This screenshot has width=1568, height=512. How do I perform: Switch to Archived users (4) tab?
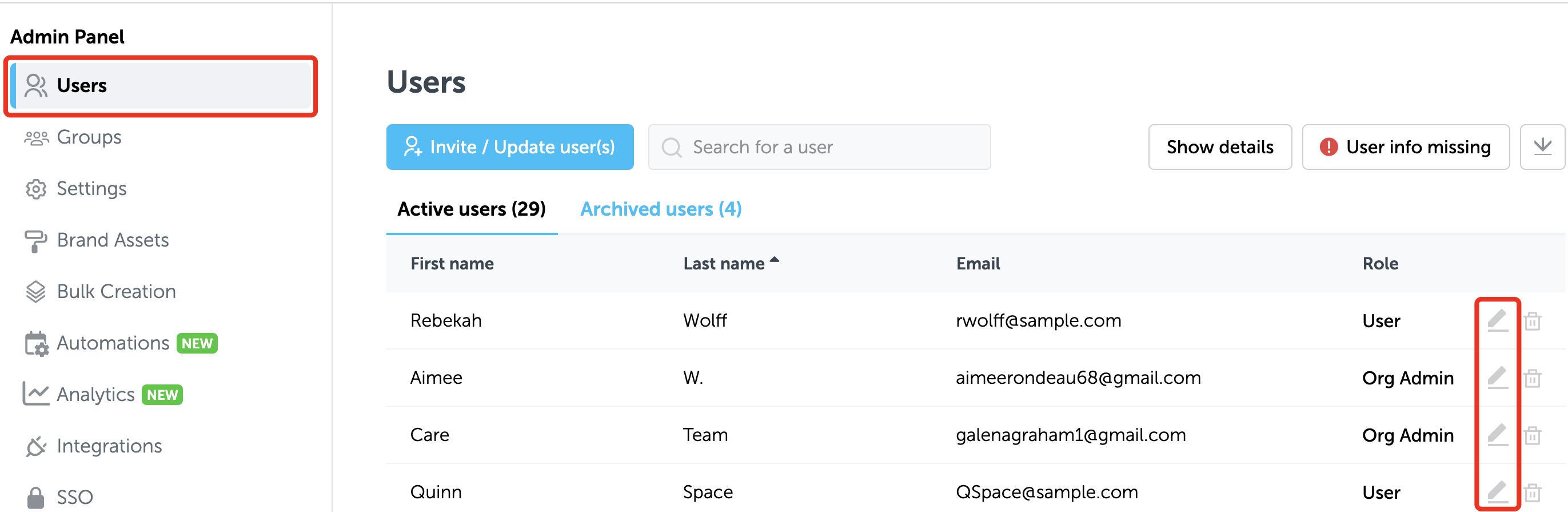660,209
